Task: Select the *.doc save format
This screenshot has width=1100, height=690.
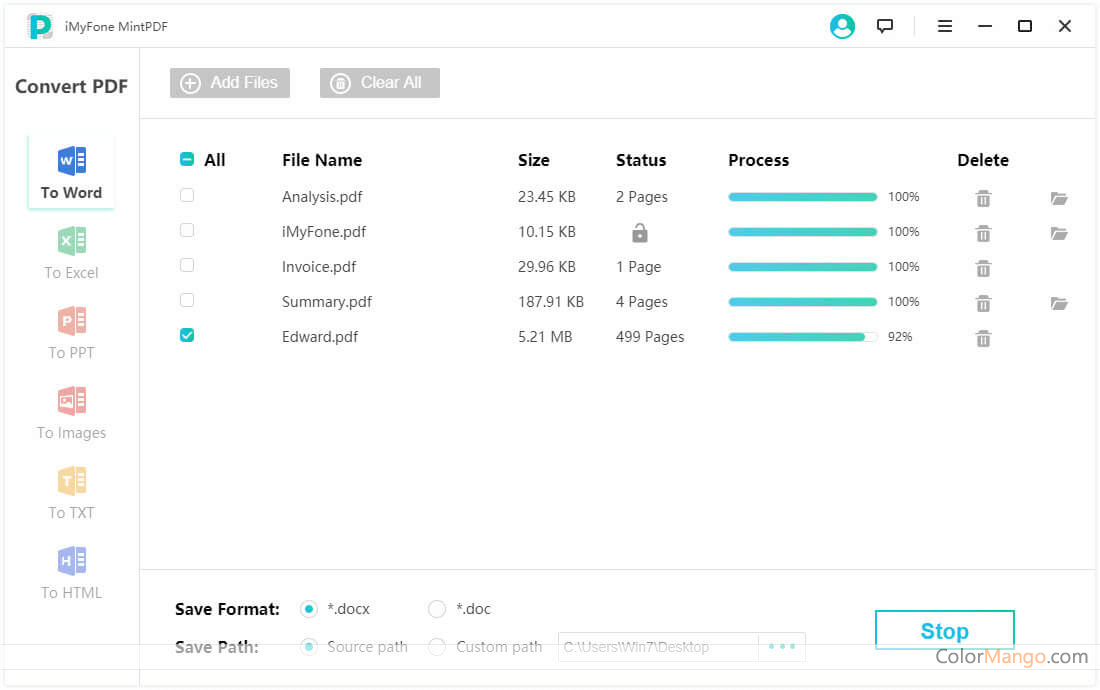Action: [x=437, y=609]
